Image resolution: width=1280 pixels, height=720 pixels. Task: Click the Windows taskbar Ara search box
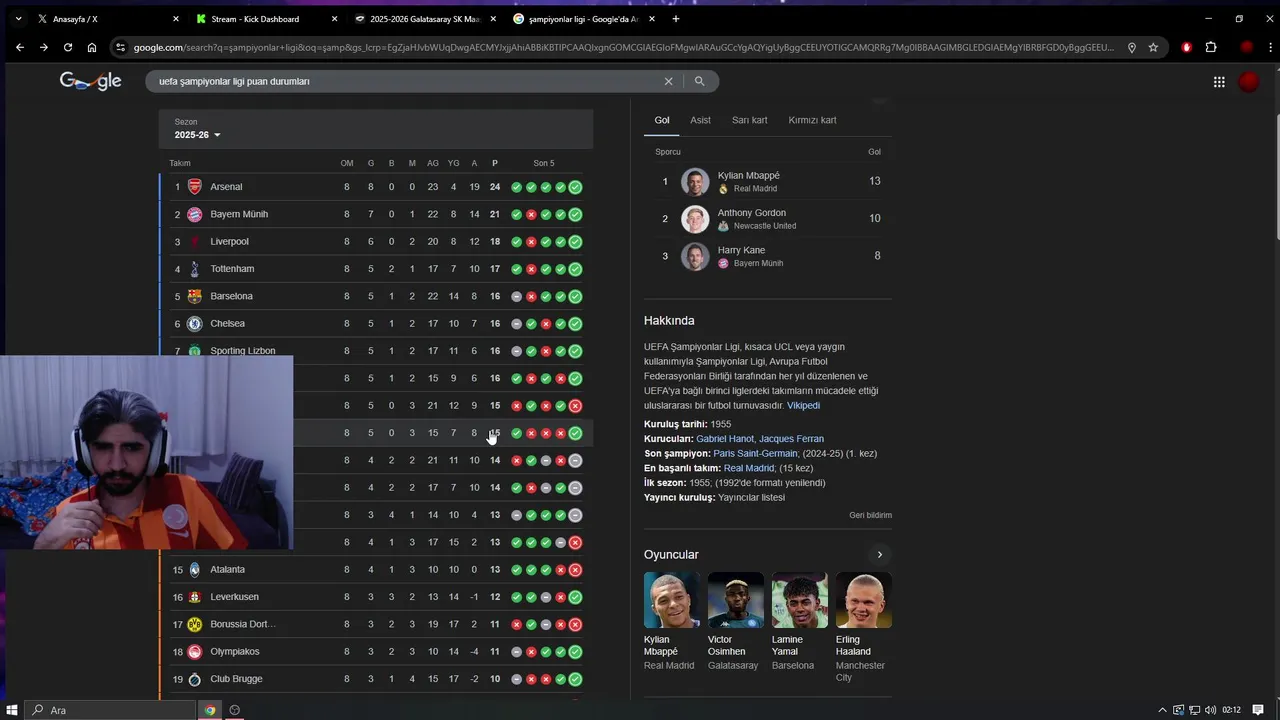[x=109, y=710]
